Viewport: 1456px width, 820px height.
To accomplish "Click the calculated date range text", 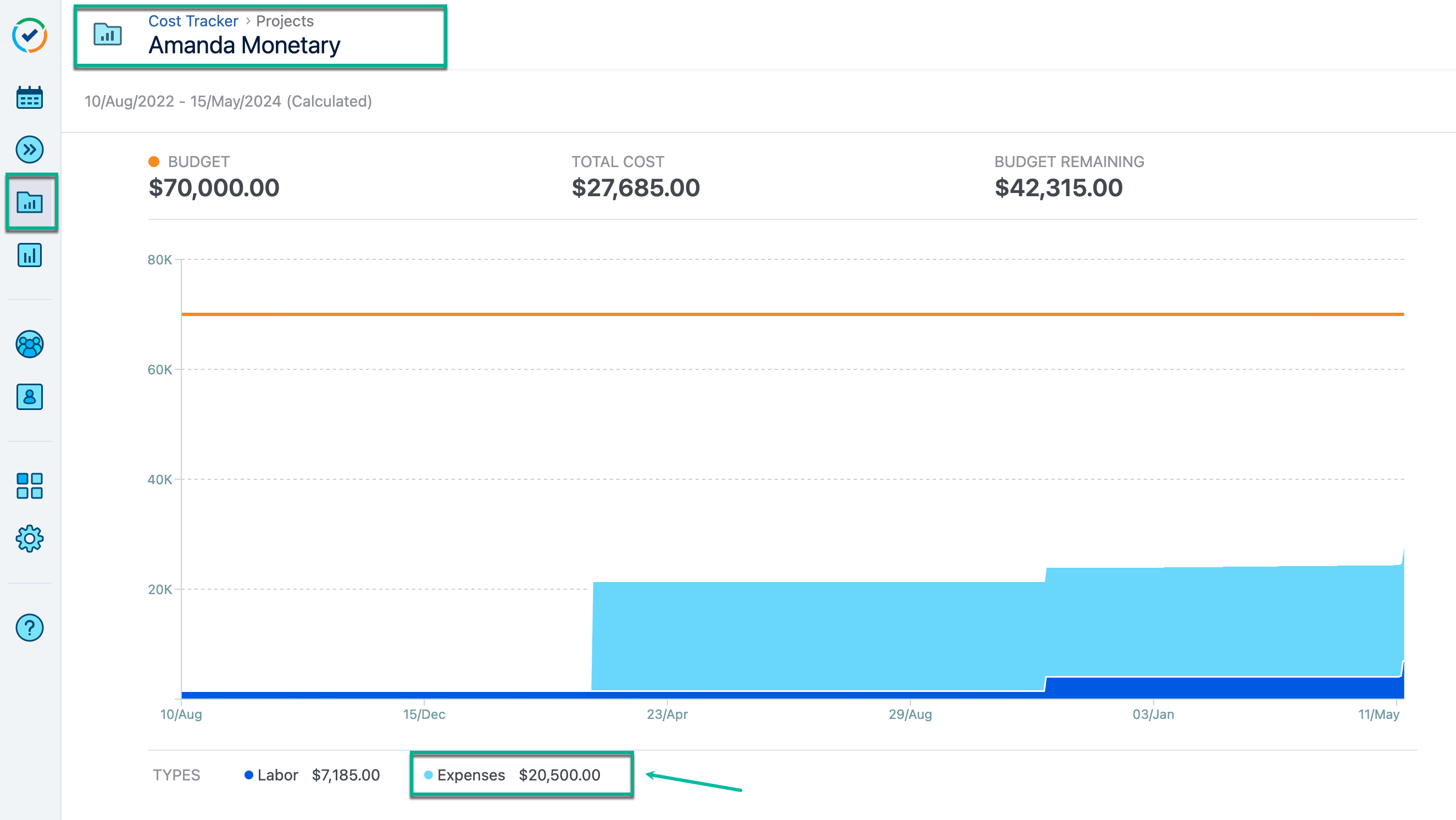I will 229,102.
